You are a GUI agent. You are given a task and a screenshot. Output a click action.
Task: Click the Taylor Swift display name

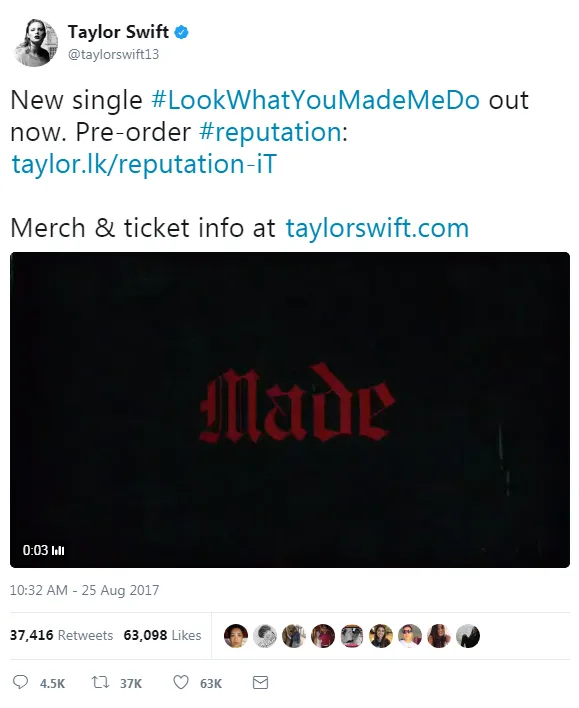click(x=118, y=32)
